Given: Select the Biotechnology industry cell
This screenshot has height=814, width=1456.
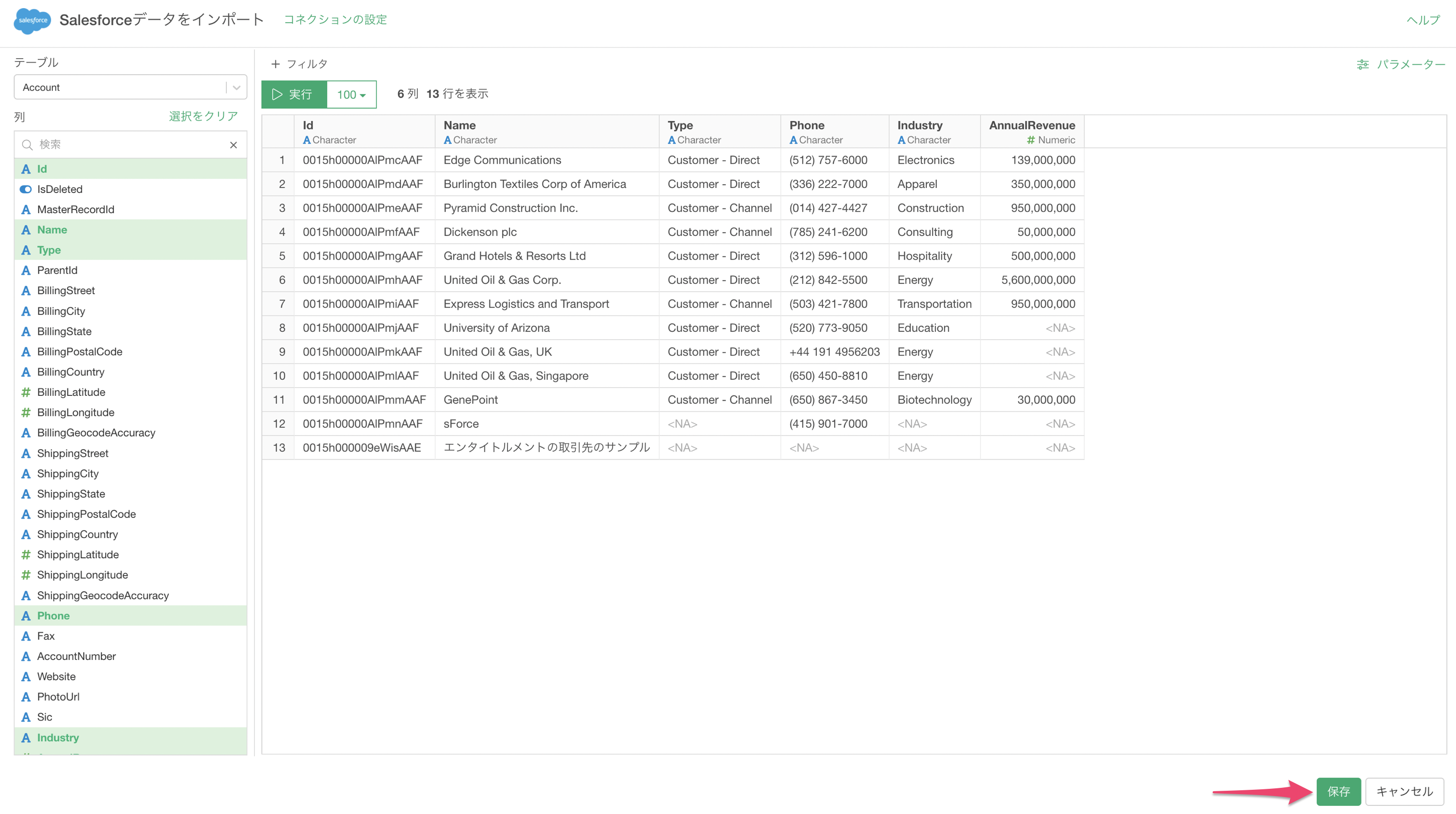Looking at the screenshot, I should [x=934, y=400].
